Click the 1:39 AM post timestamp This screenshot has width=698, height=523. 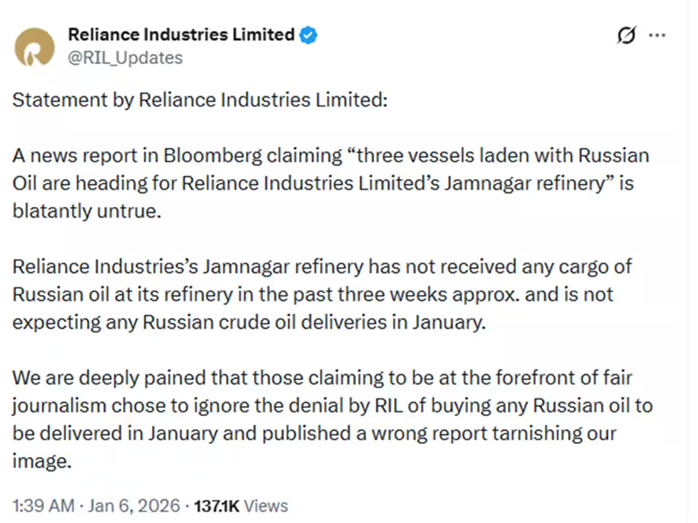tap(42, 505)
